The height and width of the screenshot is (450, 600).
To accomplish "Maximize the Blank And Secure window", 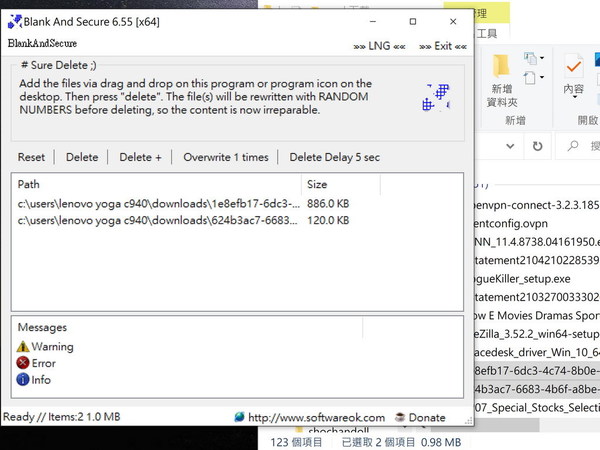I will pos(413,21).
